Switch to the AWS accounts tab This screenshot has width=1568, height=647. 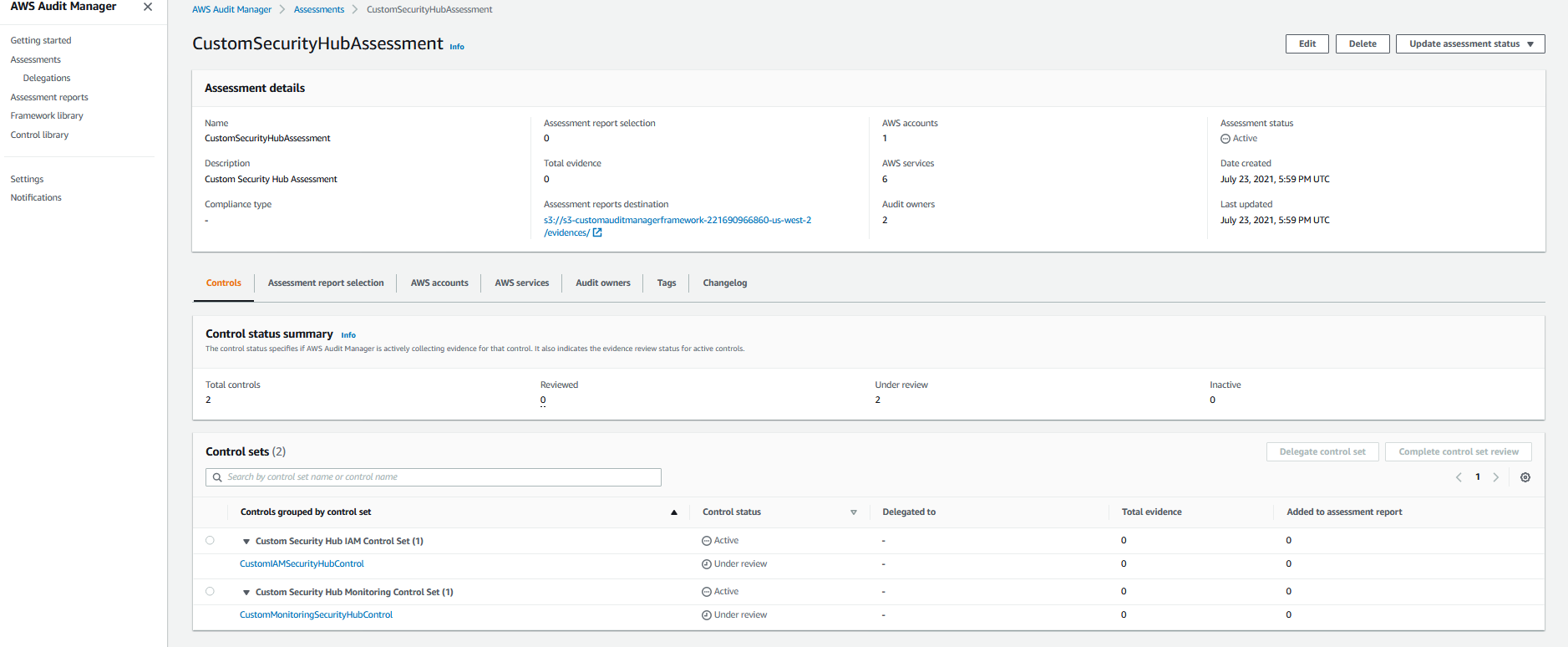pos(439,283)
